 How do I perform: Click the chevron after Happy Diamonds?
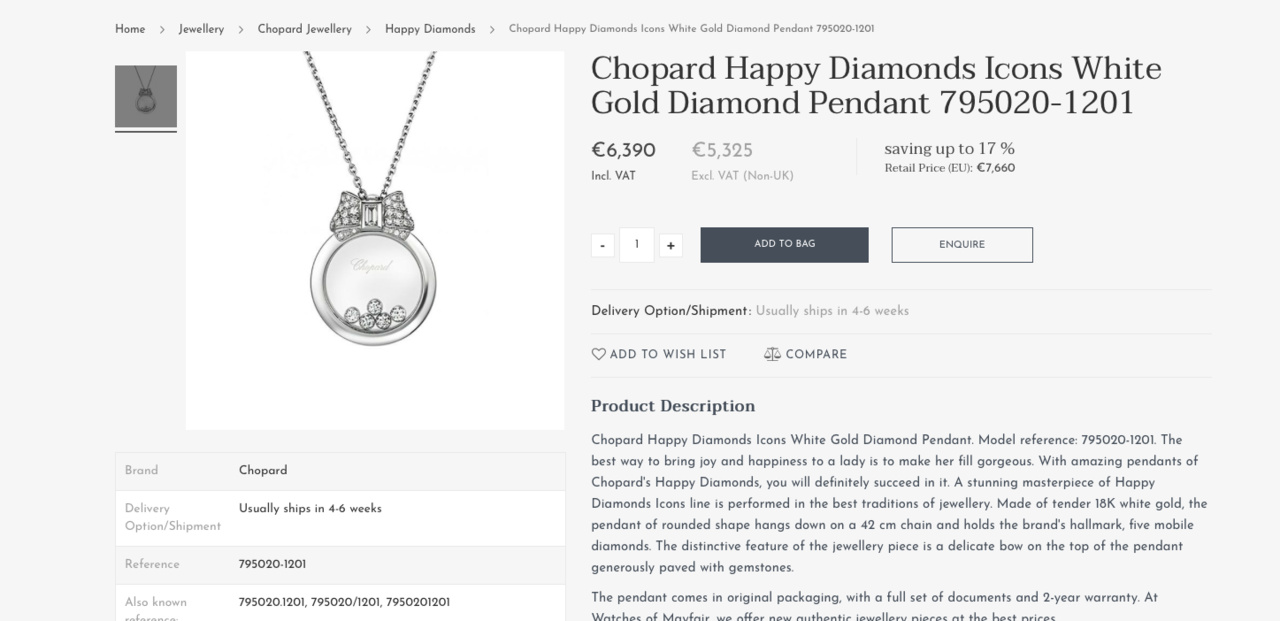pyautogui.click(x=492, y=30)
